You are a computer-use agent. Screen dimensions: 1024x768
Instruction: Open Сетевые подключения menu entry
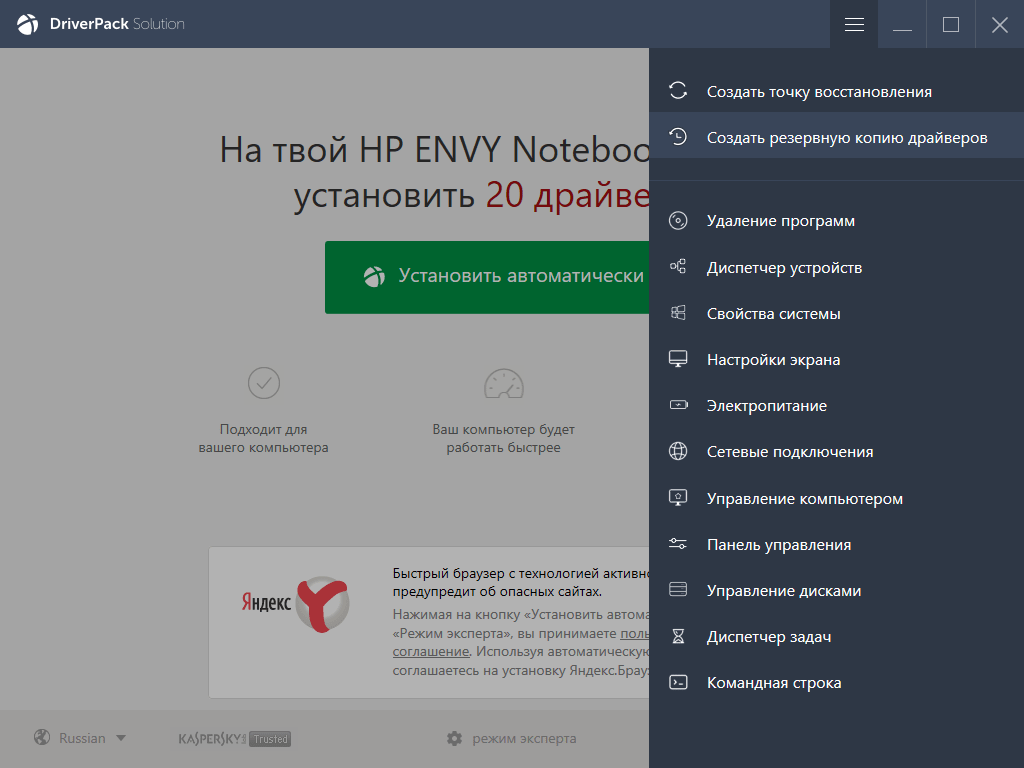click(x=837, y=452)
